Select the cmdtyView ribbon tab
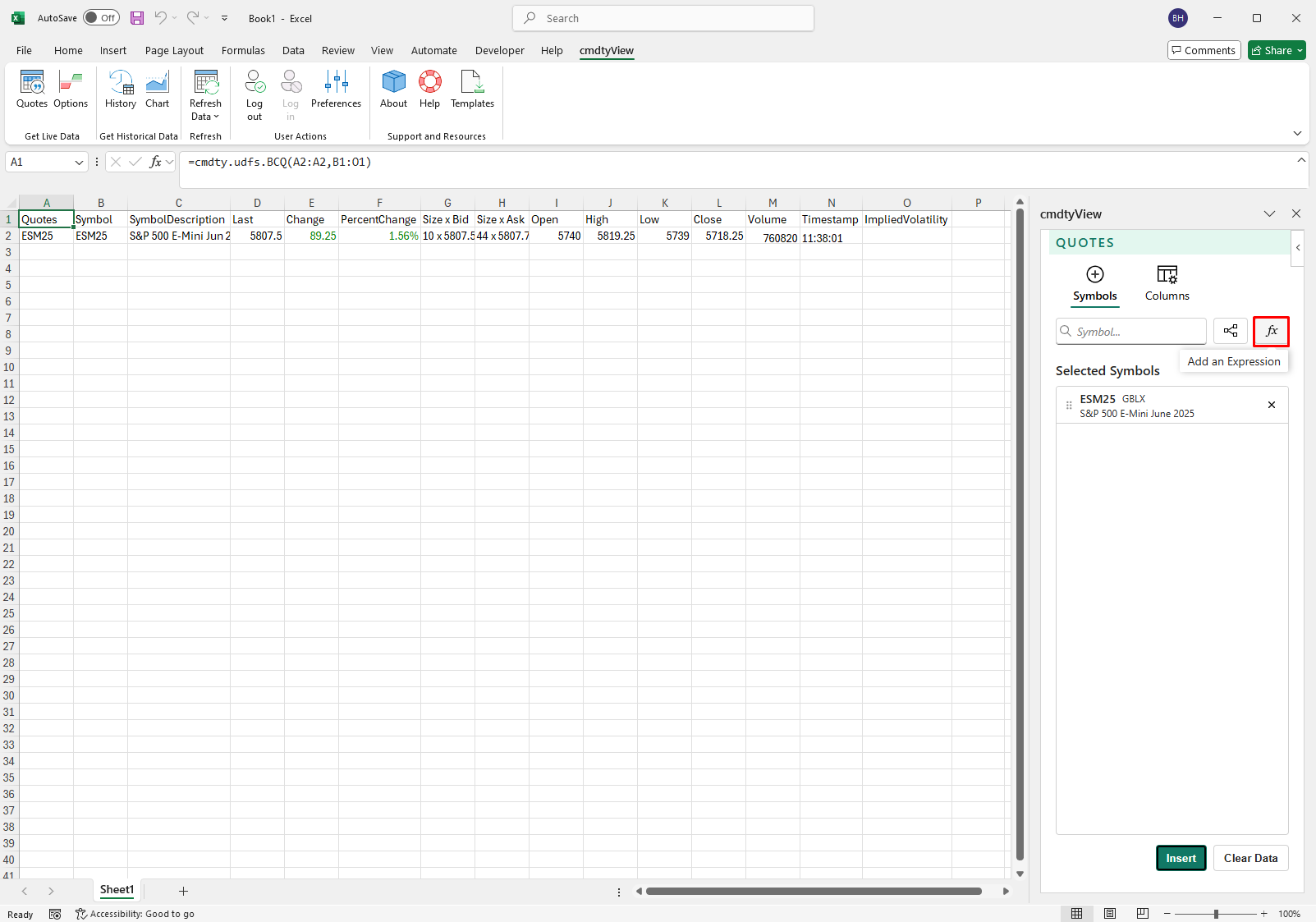This screenshot has width=1316, height=922. tap(607, 50)
